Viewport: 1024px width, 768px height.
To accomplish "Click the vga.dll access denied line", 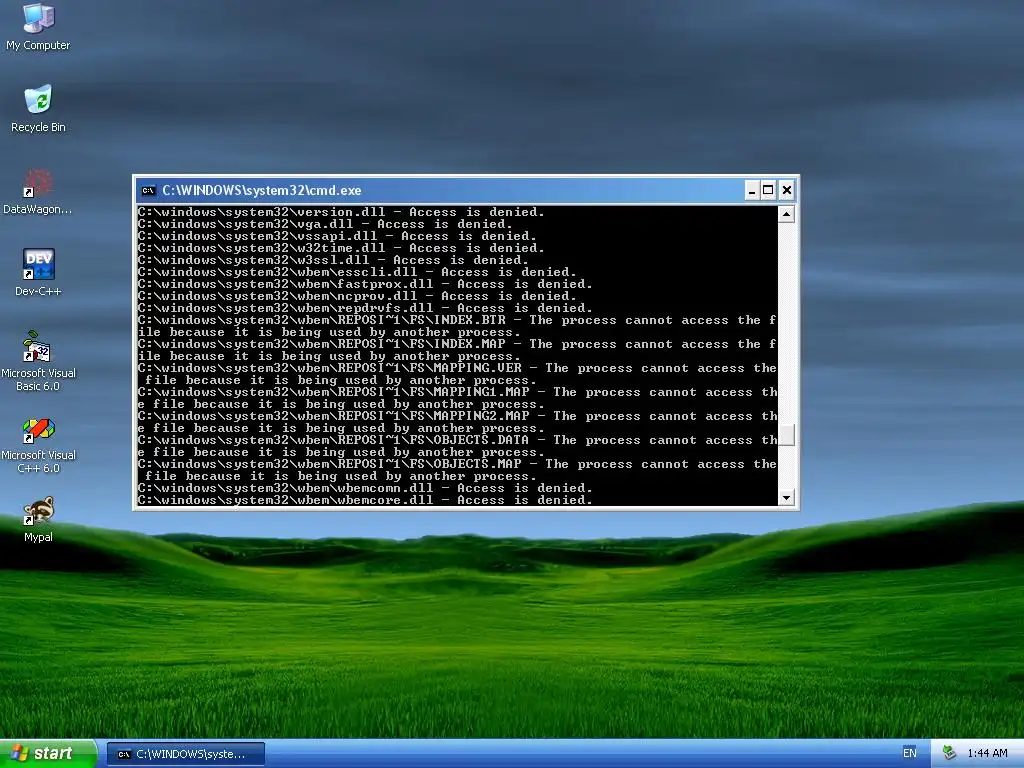I will click(x=325, y=224).
